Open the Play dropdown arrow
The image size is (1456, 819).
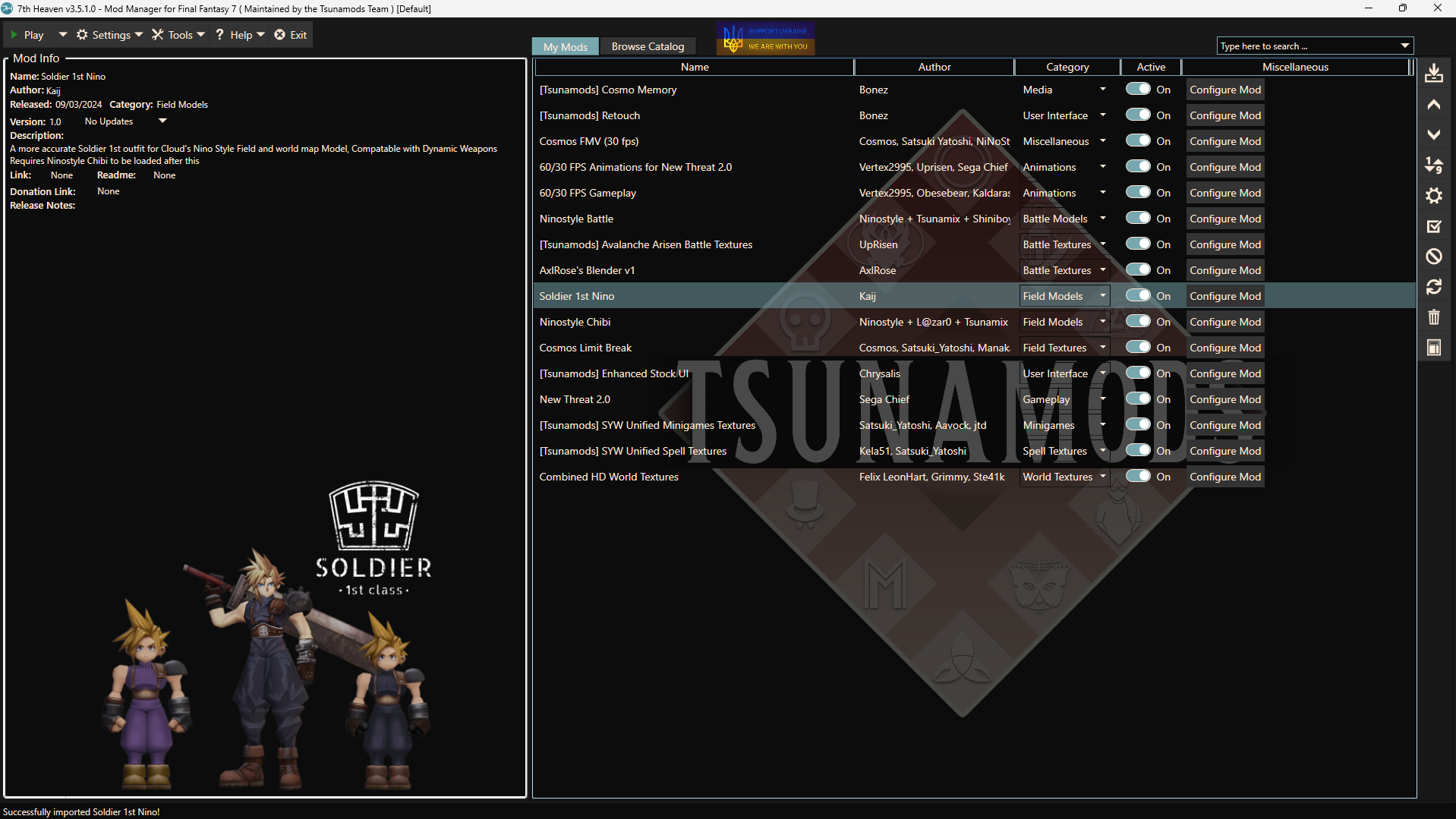point(62,35)
